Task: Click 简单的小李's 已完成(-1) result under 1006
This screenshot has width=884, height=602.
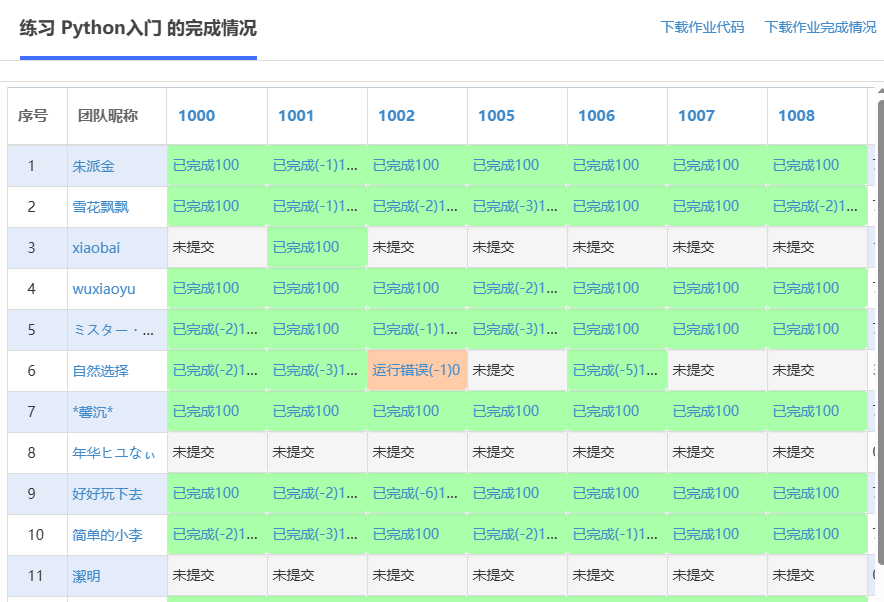Action: [617, 534]
